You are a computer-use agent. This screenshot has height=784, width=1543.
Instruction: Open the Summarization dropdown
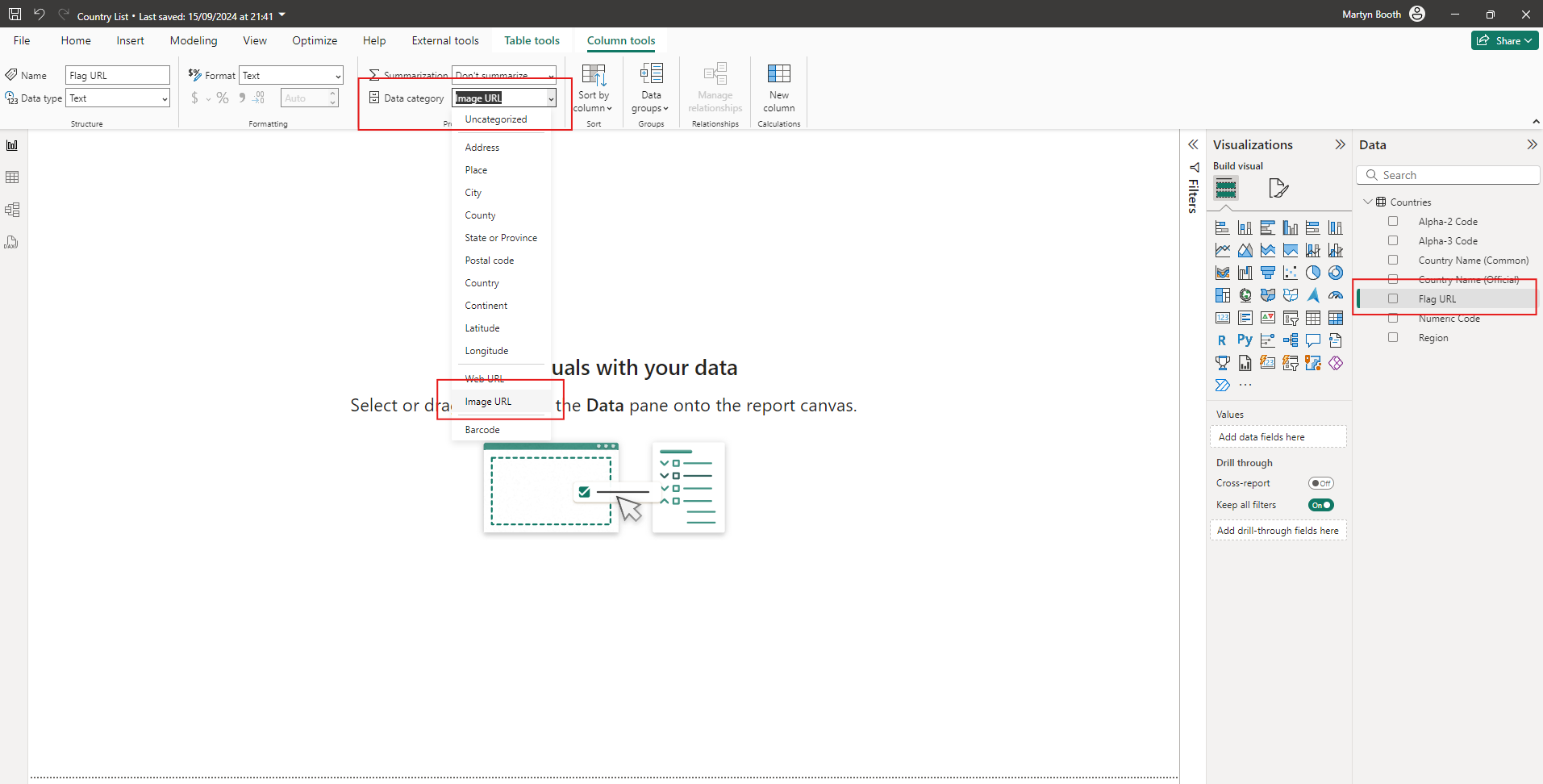coord(551,75)
